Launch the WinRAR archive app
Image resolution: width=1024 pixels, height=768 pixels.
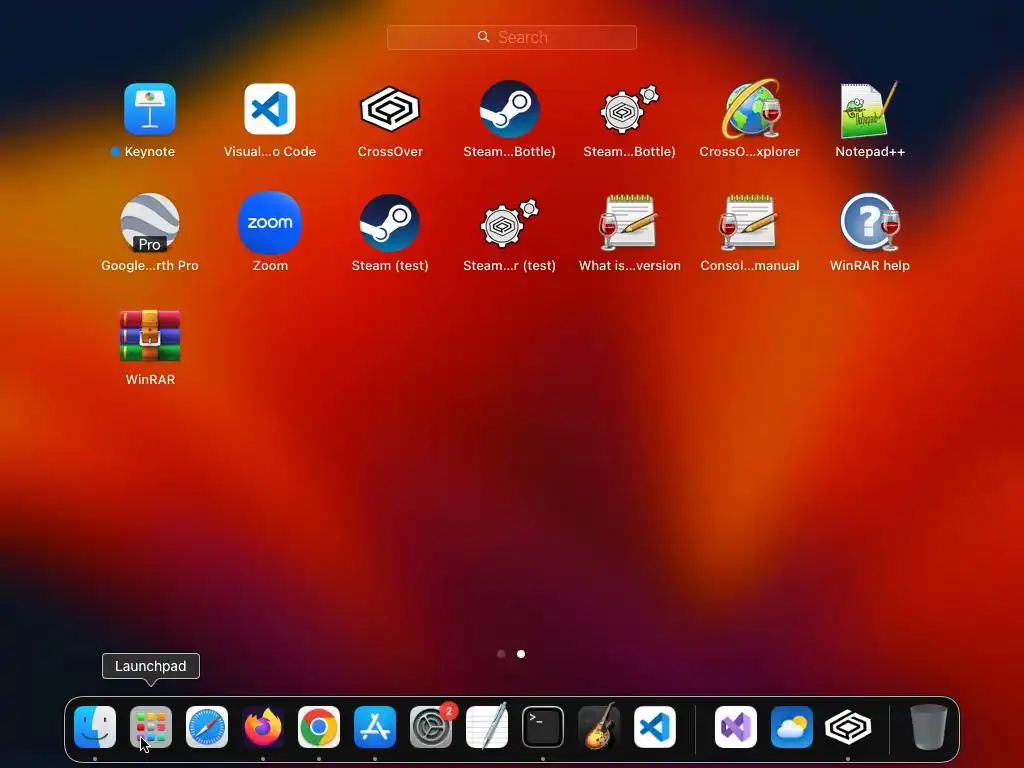pyautogui.click(x=150, y=336)
